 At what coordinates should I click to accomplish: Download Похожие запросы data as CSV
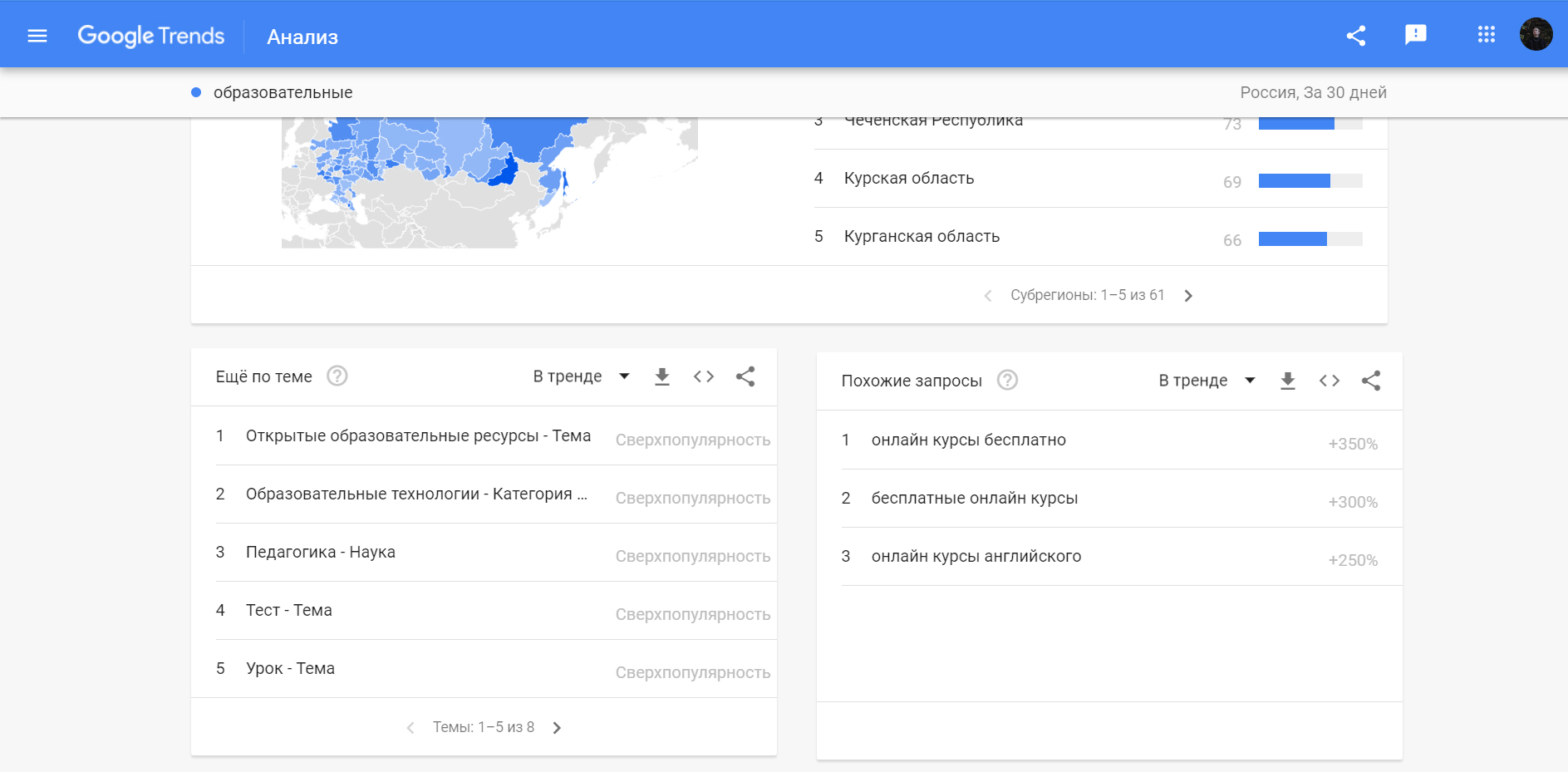[1288, 381]
